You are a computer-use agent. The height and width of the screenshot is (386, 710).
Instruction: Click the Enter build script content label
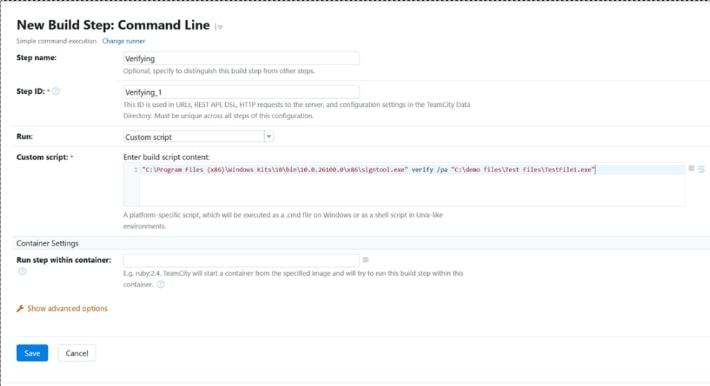pyautogui.click(x=166, y=157)
